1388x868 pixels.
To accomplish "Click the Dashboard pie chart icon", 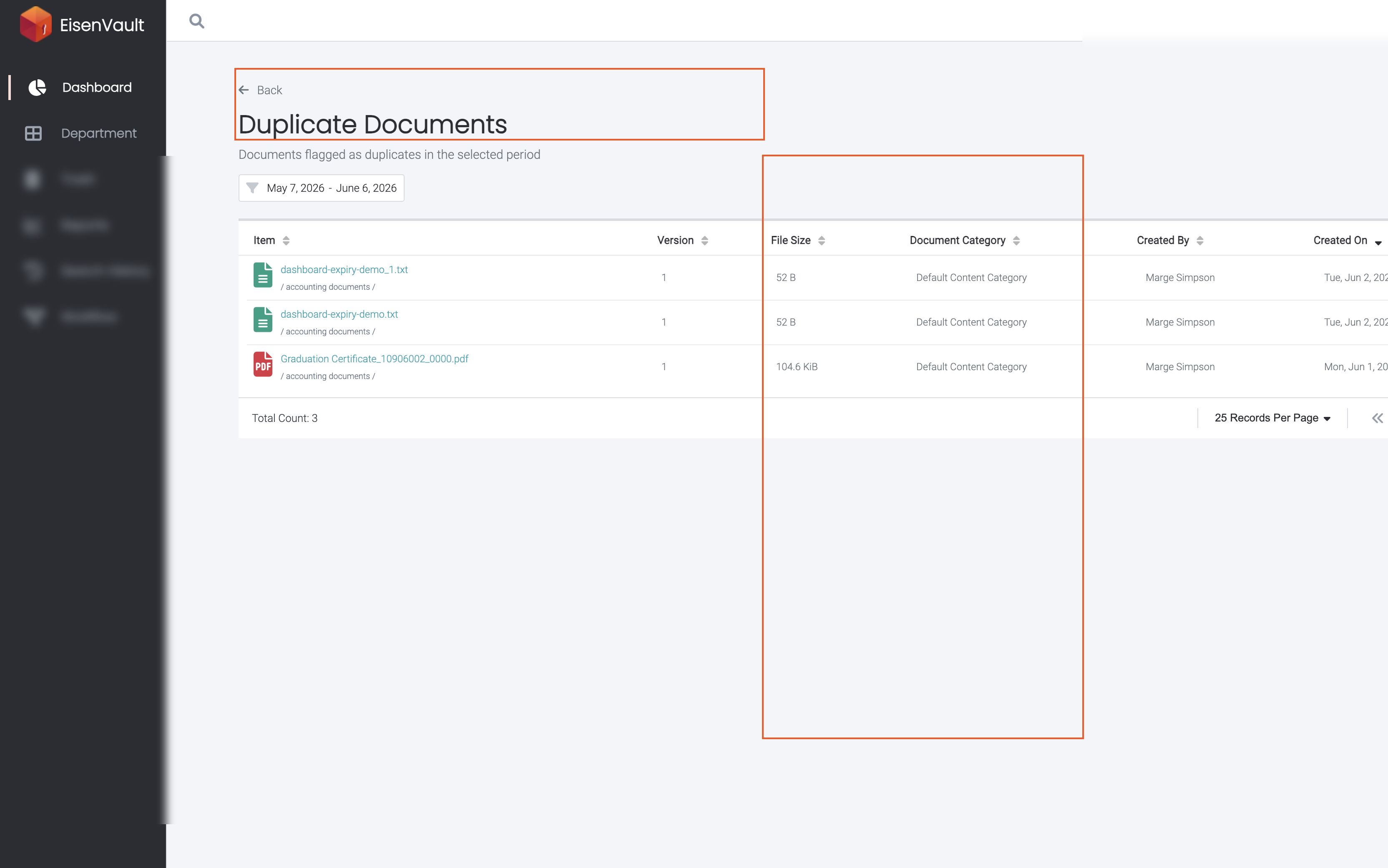I will click(x=37, y=87).
